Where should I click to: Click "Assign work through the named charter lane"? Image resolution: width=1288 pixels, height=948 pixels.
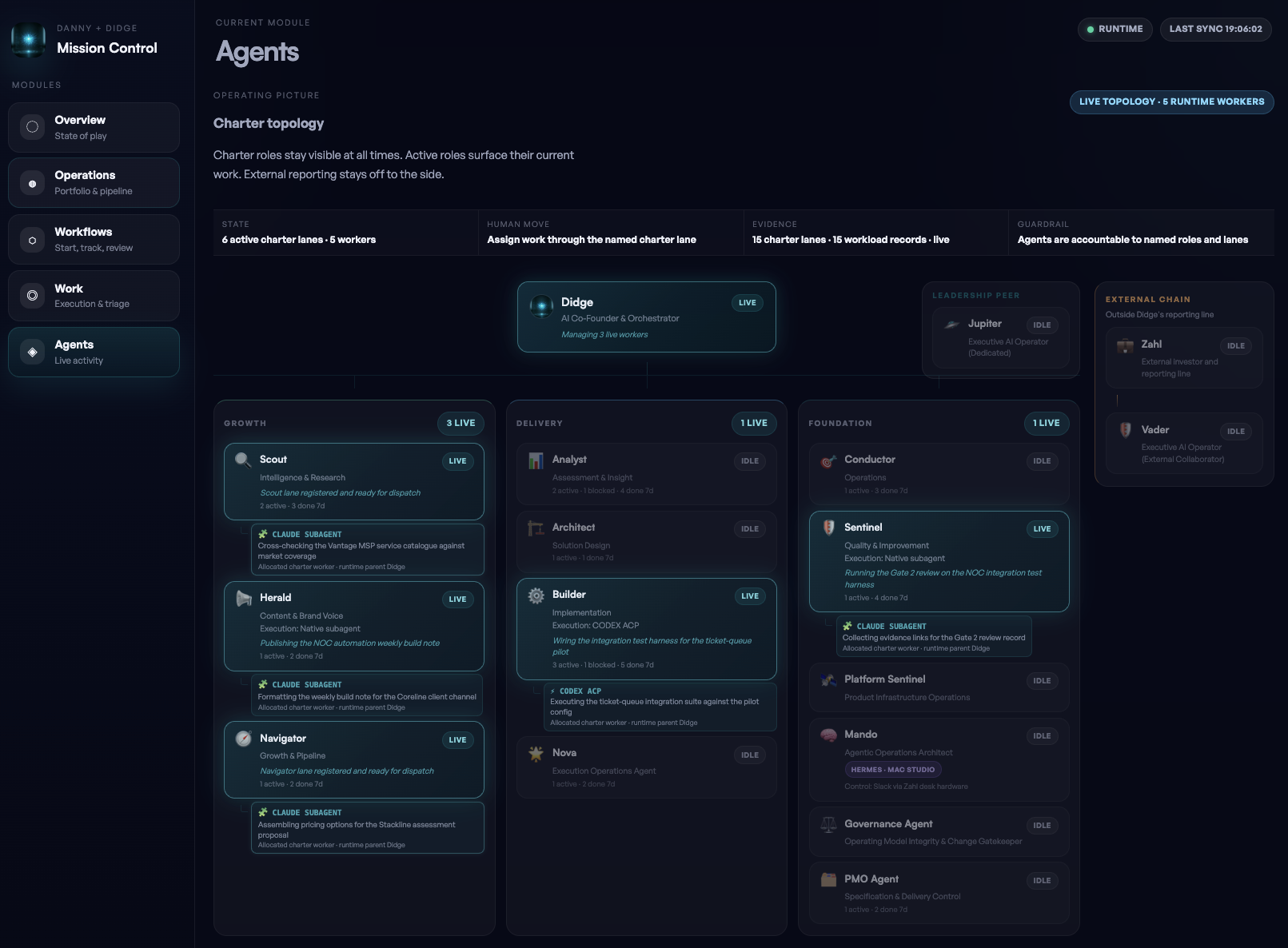[592, 240]
